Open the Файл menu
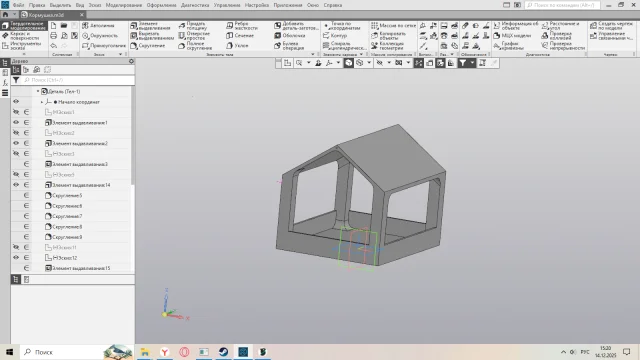The height and width of the screenshot is (360, 640). point(18,5)
